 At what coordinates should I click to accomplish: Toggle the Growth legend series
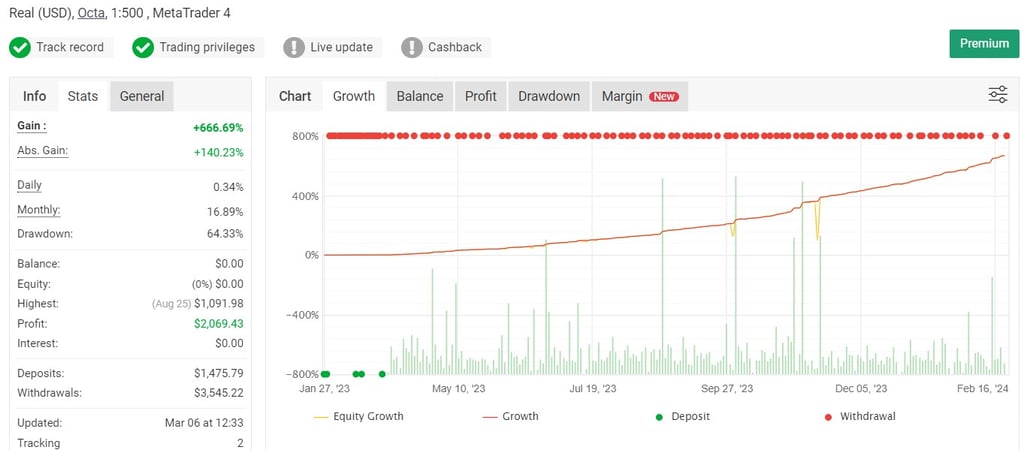(x=511, y=416)
